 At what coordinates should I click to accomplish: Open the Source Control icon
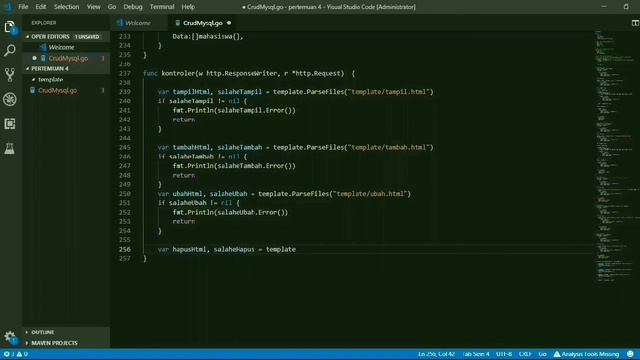[10, 75]
